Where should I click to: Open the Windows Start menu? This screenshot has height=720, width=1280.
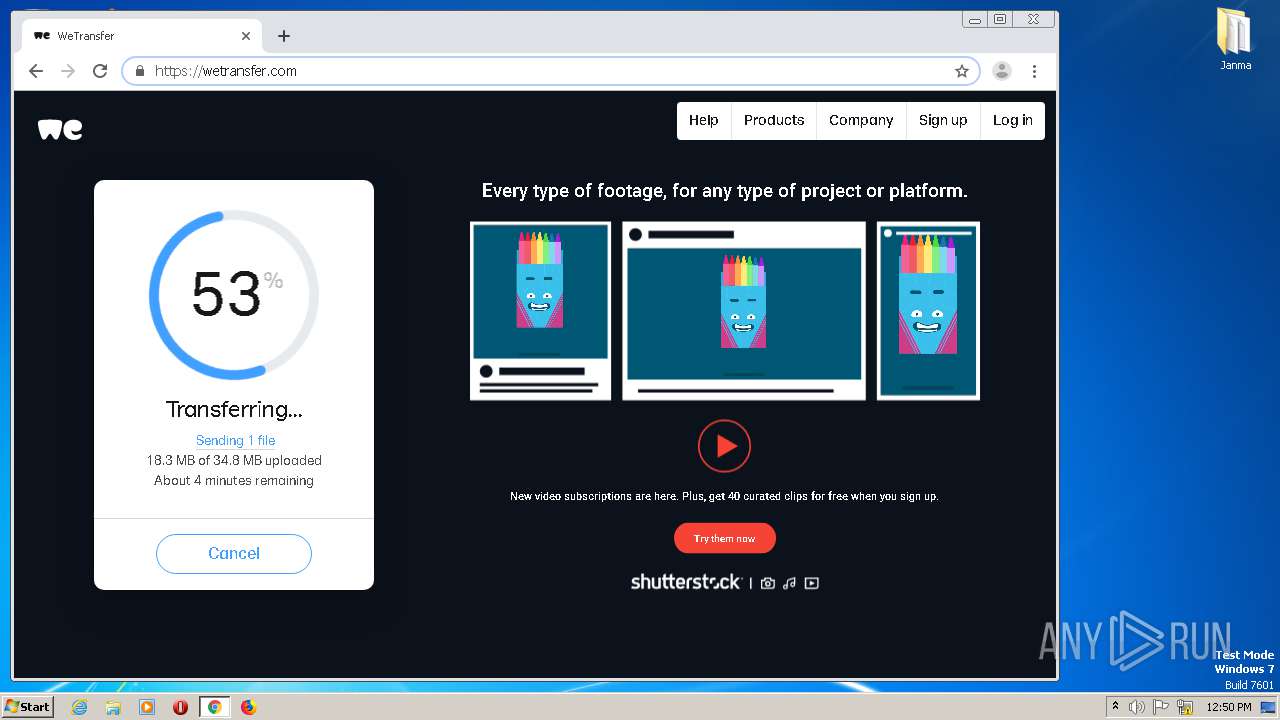[x=27, y=707]
